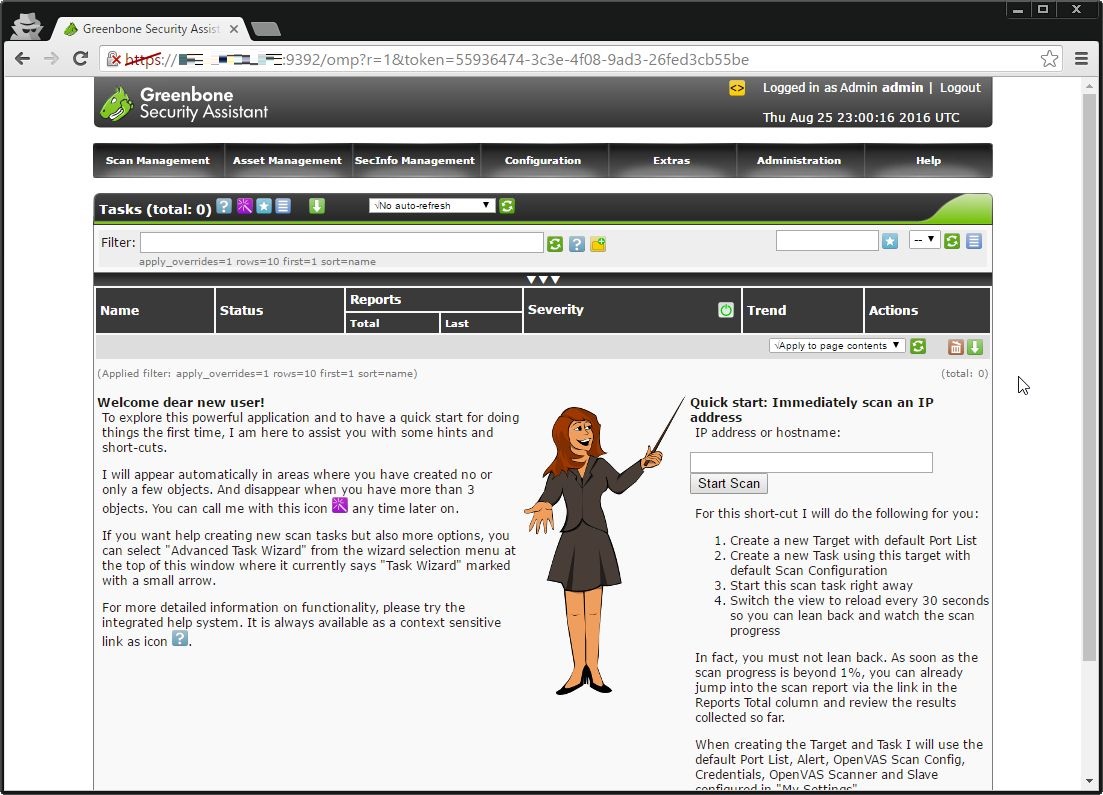Click the Greenbone Security Assistant logo
Viewport: 1103px width, 795px height.
(184, 103)
